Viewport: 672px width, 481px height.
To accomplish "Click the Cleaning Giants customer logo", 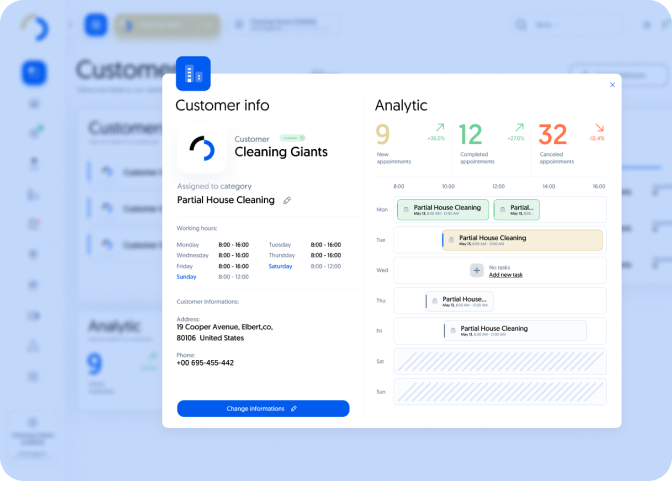I will point(202,148).
